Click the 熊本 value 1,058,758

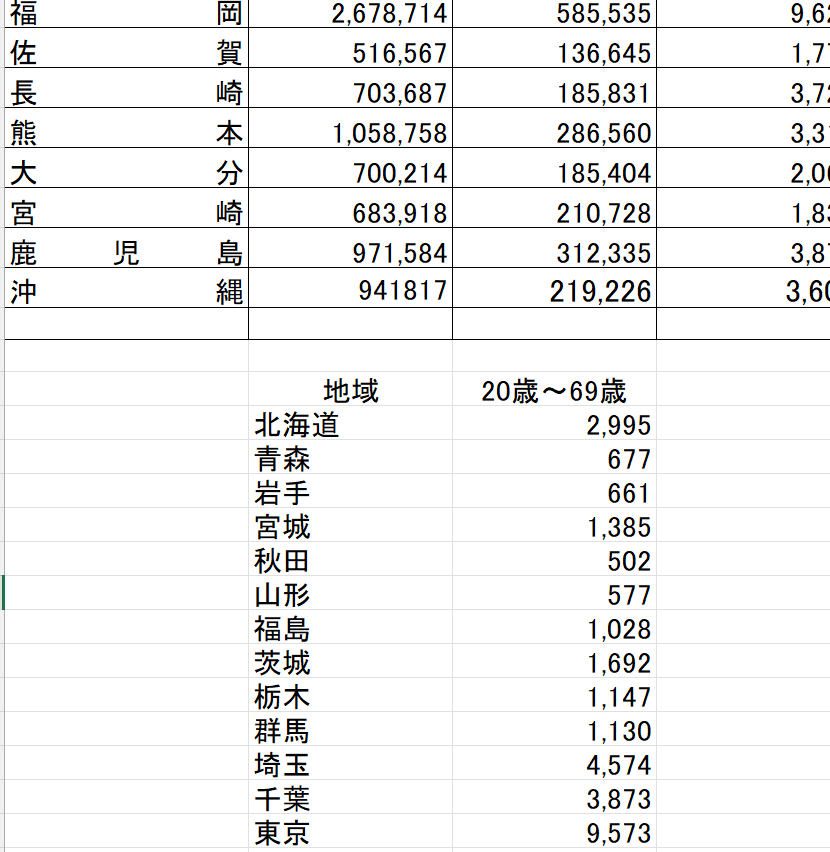point(351,133)
